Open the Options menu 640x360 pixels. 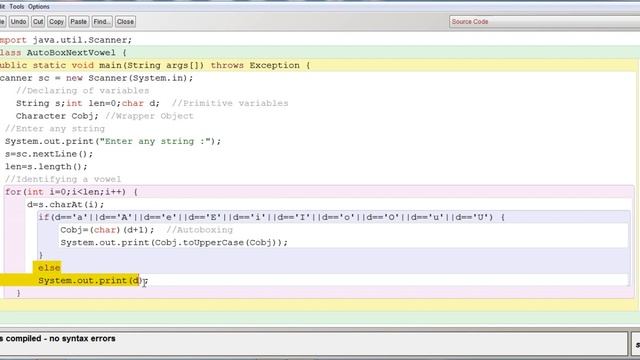(39, 7)
